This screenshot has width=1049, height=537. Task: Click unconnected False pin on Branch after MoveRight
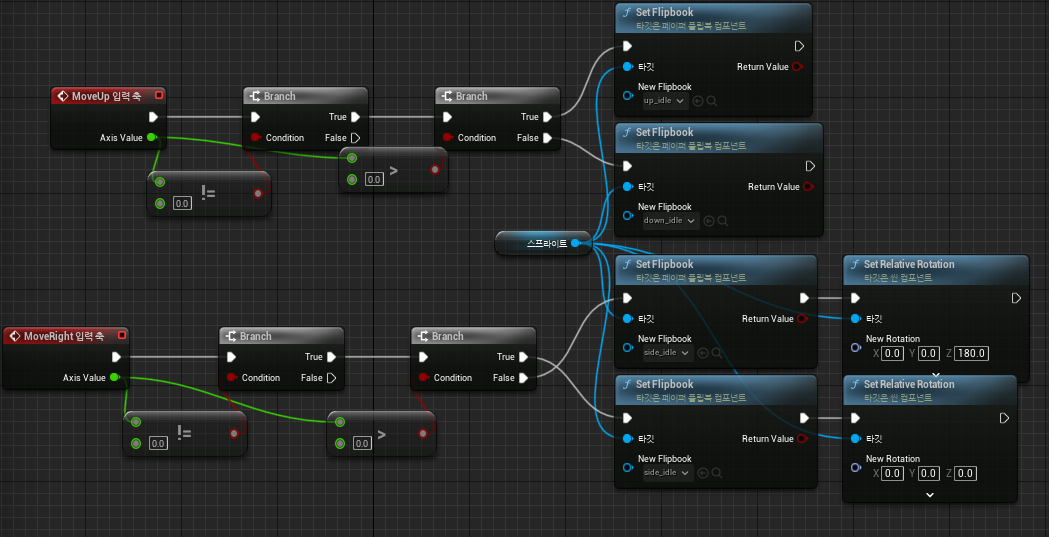pyautogui.click(x=331, y=378)
